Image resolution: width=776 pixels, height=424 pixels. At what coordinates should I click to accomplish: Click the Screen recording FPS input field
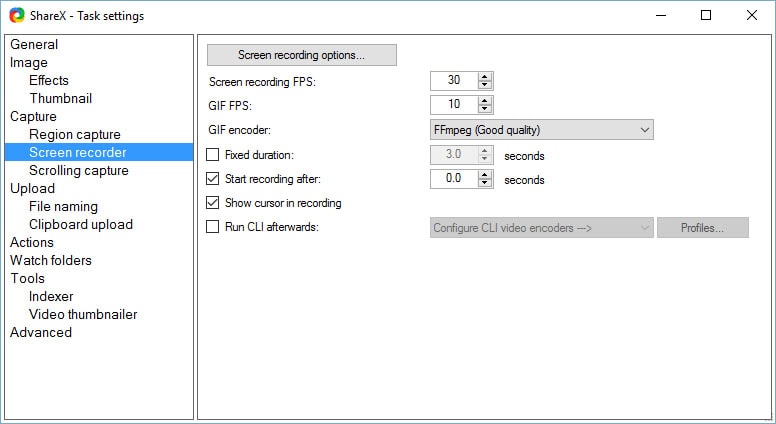(x=453, y=81)
